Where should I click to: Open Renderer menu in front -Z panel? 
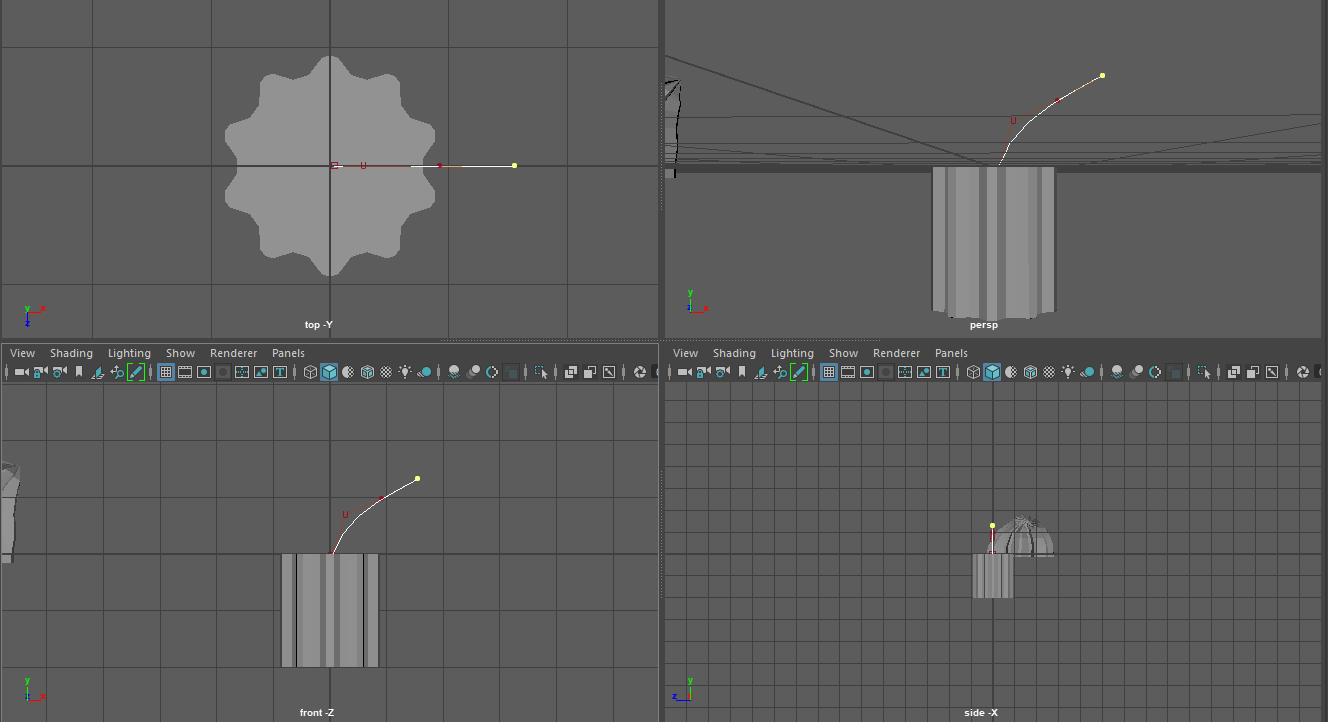pyautogui.click(x=234, y=353)
